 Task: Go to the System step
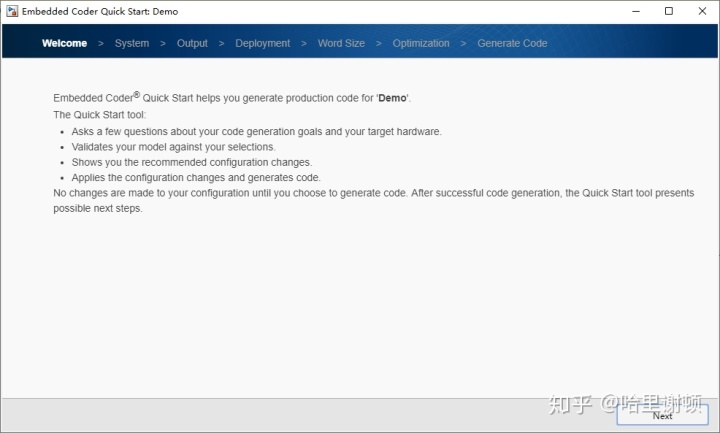[132, 43]
